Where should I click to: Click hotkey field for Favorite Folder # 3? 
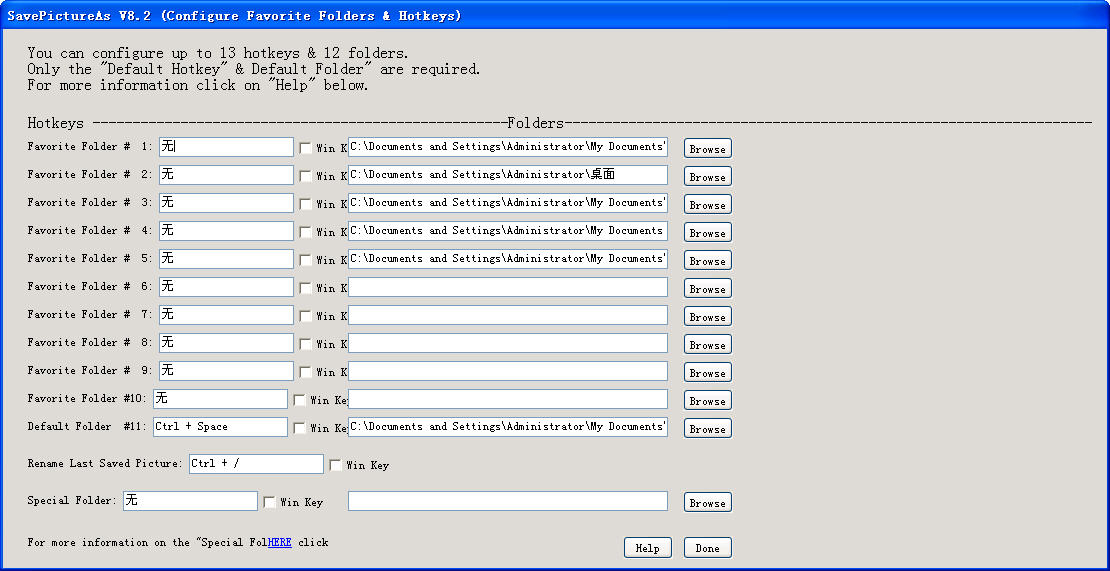click(227, 203)
